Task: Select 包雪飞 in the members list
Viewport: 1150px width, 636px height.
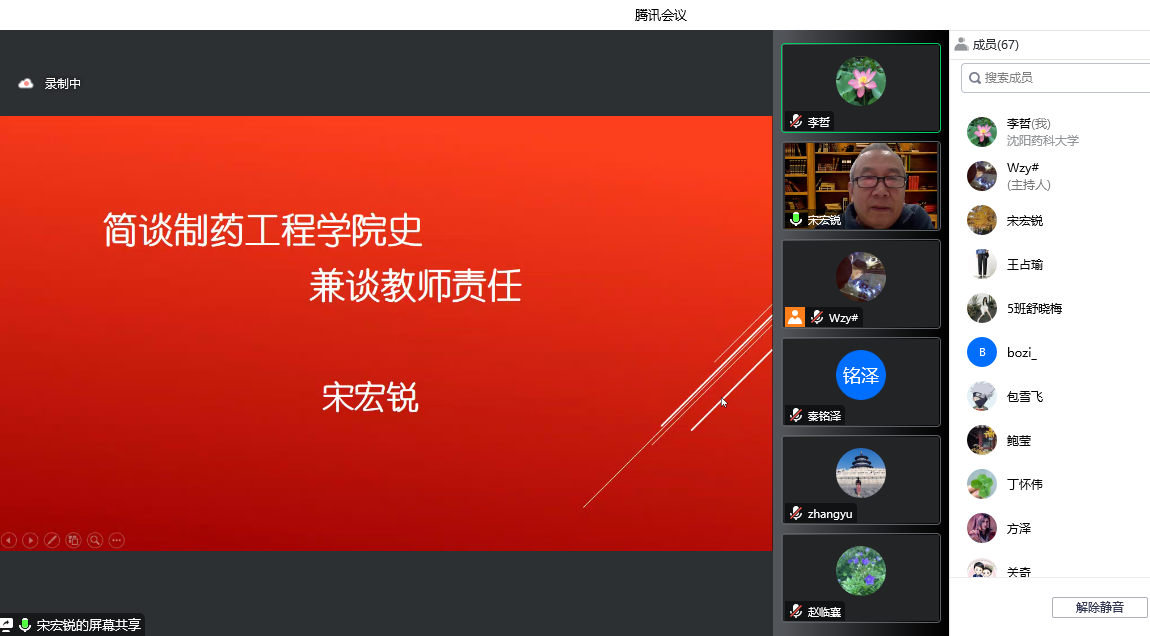Action: 1024,397
